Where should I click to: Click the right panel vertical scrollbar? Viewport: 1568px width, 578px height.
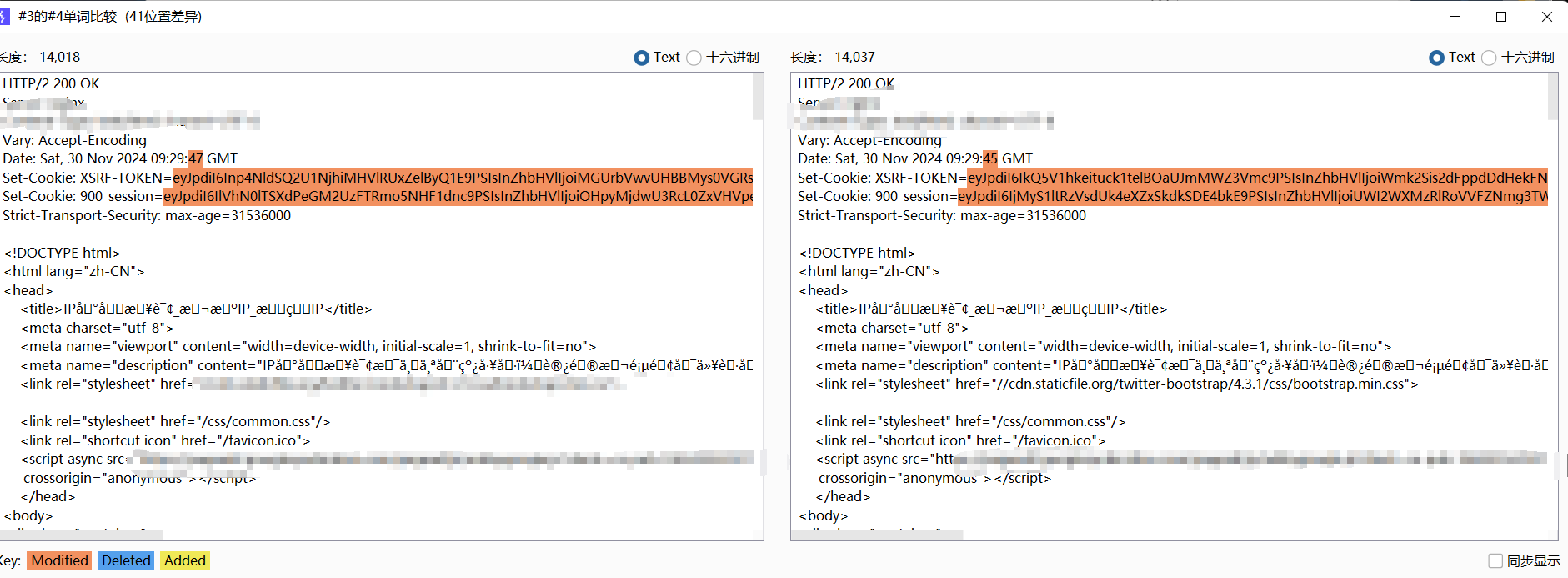tap(1553, 96)
